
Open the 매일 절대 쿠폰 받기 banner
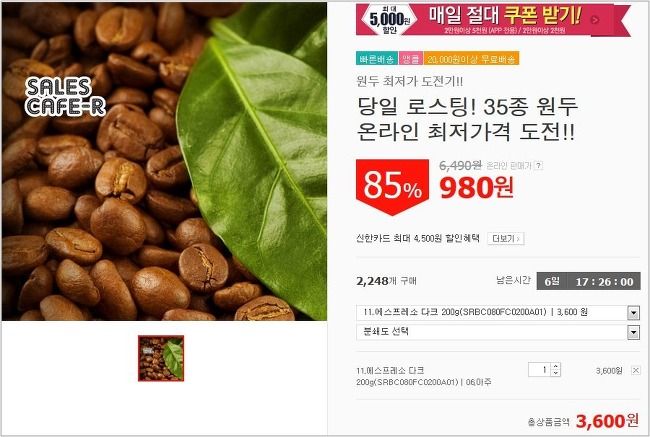tap(493, 20)
